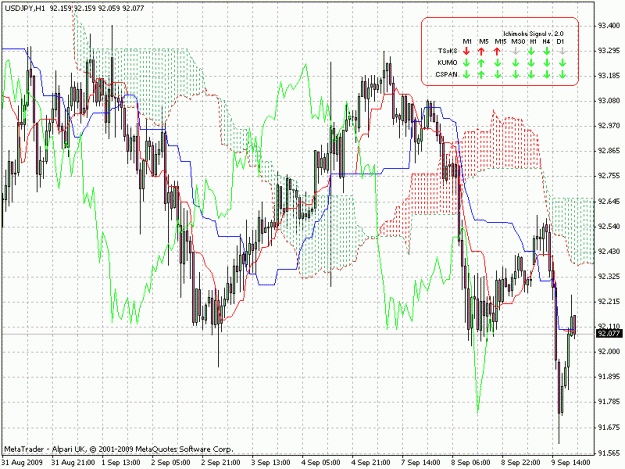Click the red TSxKS up arrow under M5
The width and height of the screenshot is (625, 469).
click(482, 51)
